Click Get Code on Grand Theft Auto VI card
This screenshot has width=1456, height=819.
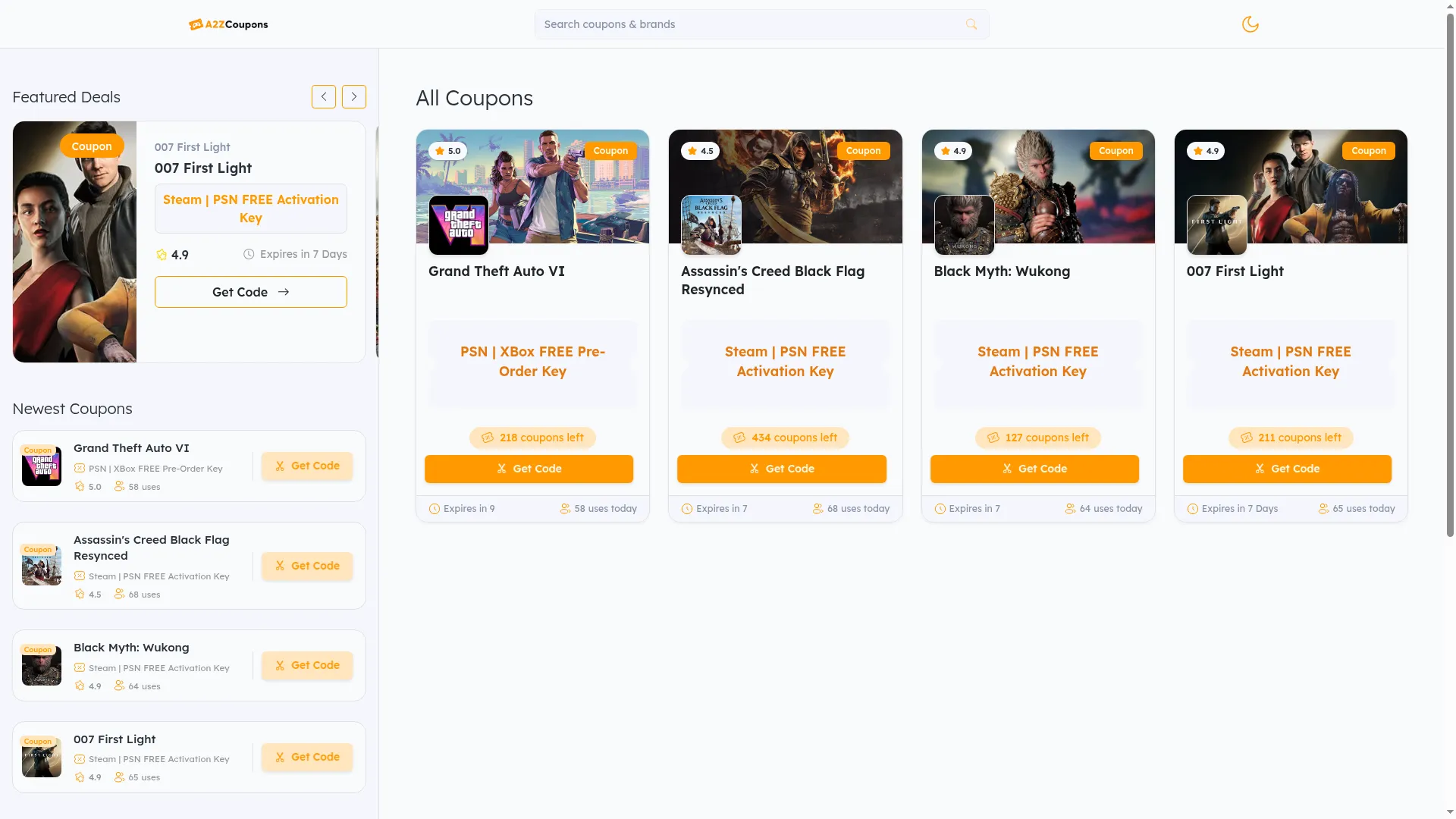point(529,469)
